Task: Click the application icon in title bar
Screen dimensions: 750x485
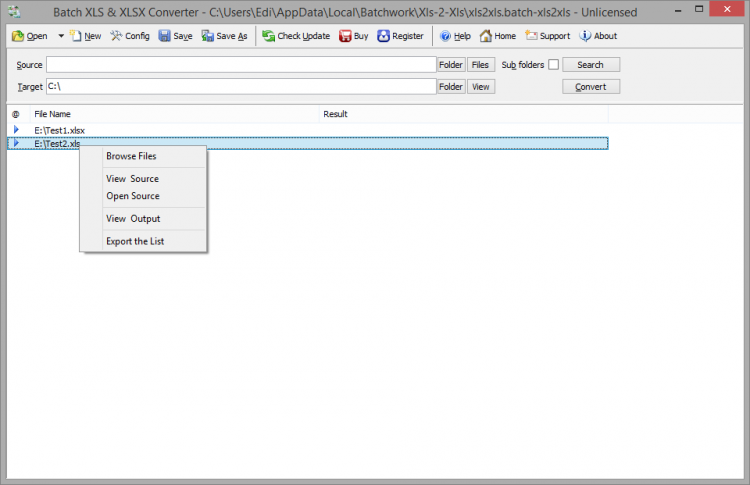Action: (15, 12)
